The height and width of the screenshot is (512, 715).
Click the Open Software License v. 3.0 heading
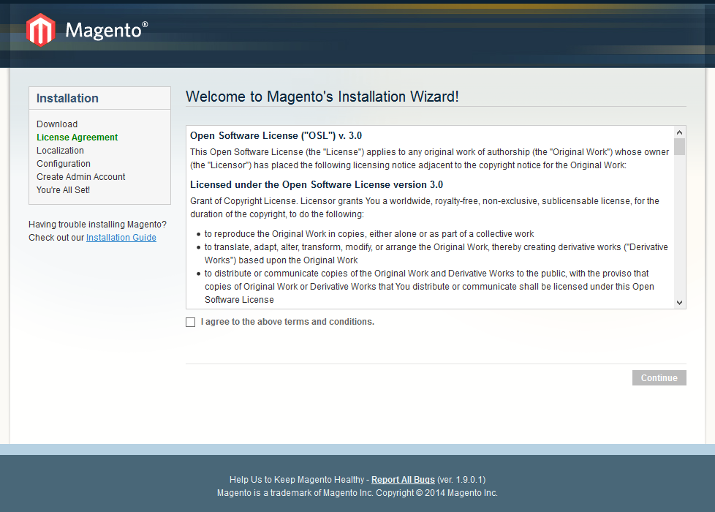pos(276,135)
